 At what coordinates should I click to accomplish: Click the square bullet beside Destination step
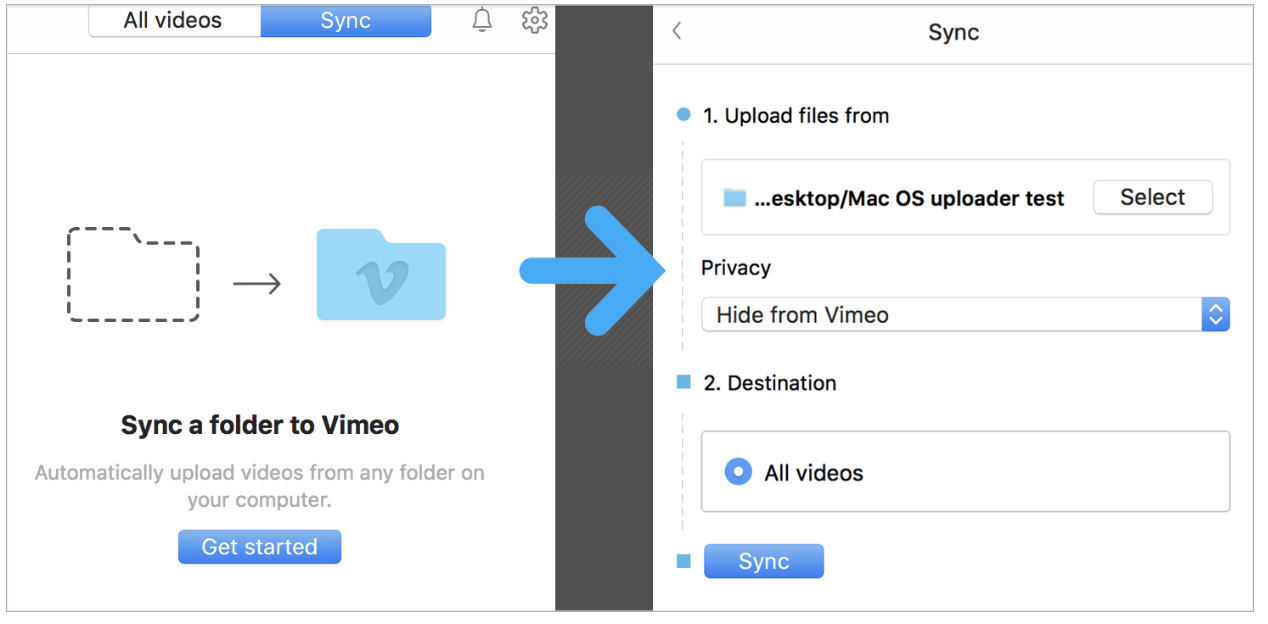click(x=684, y=382)
